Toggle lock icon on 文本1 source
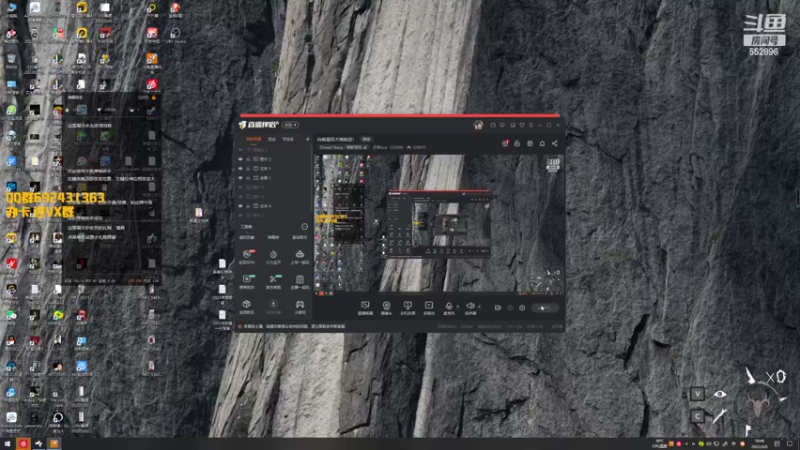 [248, 168]
